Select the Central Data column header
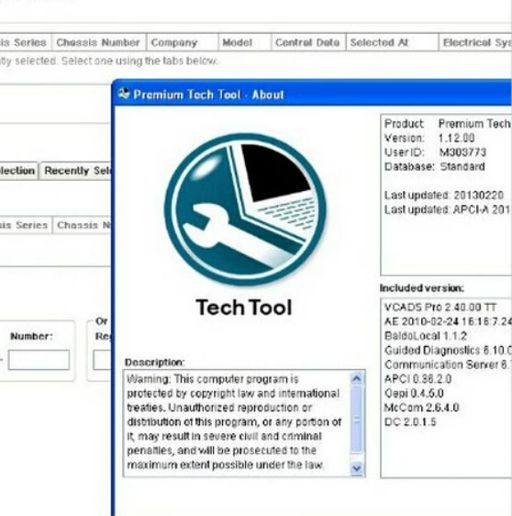Image resolution: width=512 pixels, height=516 pixels. coord(309,43)
